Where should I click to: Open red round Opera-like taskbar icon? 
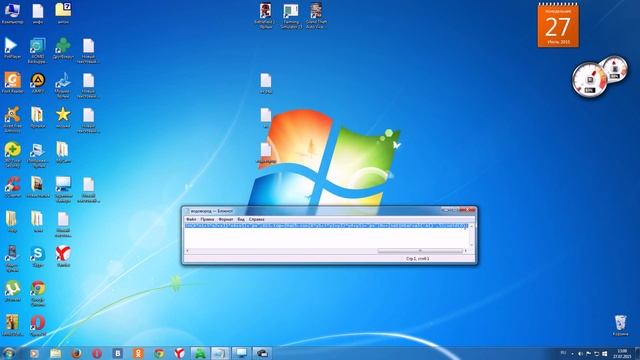click(x=97, y=353)
